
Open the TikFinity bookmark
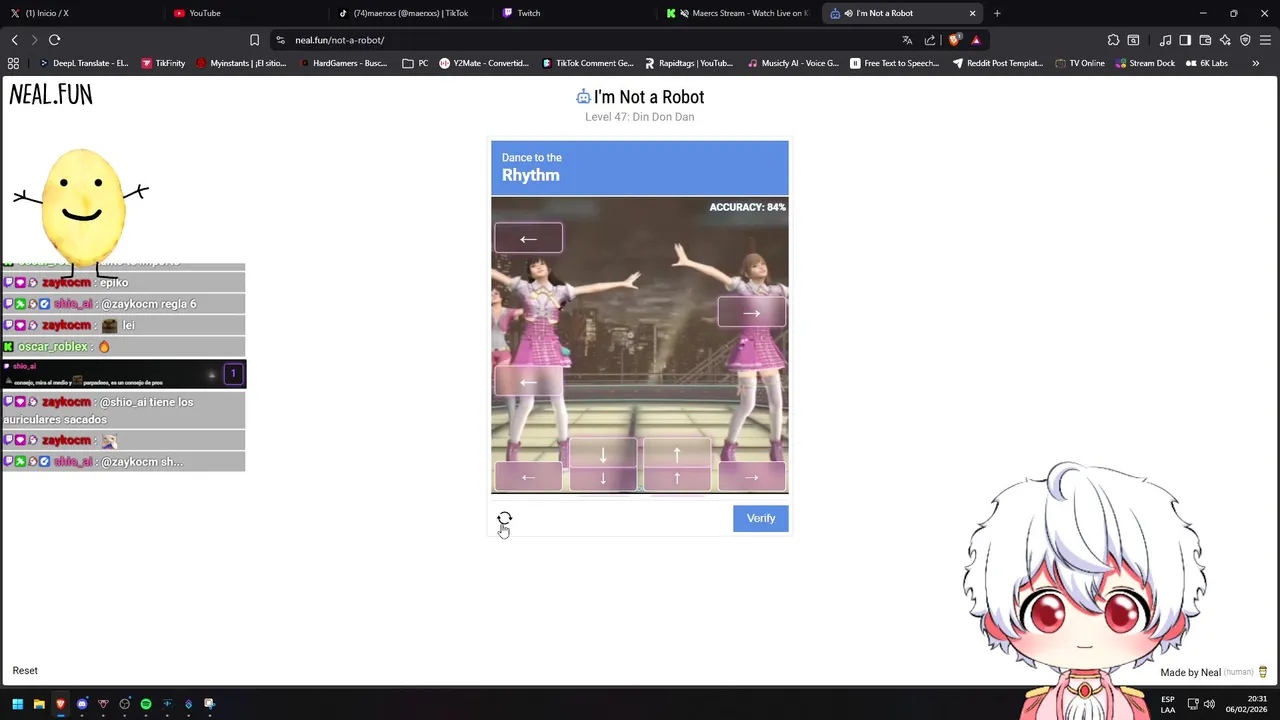point(163,63)
